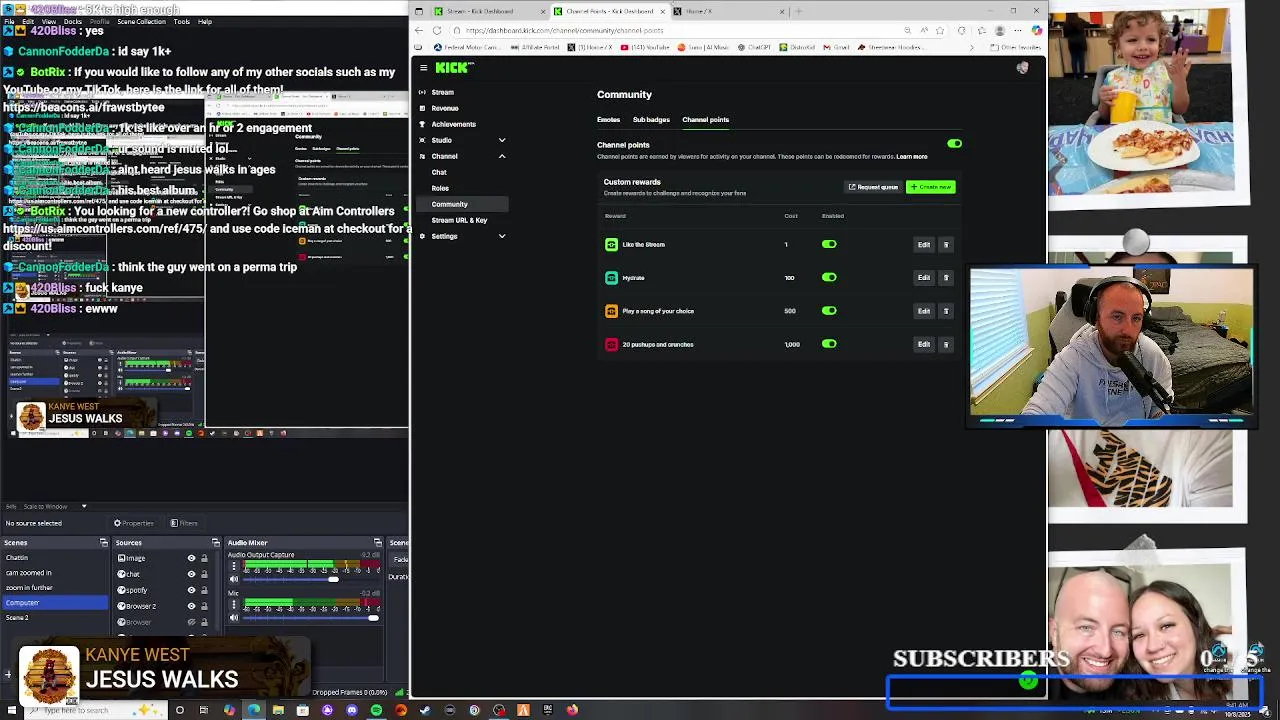Pop out the Sources dock in OBS

(x=217, y=543)
